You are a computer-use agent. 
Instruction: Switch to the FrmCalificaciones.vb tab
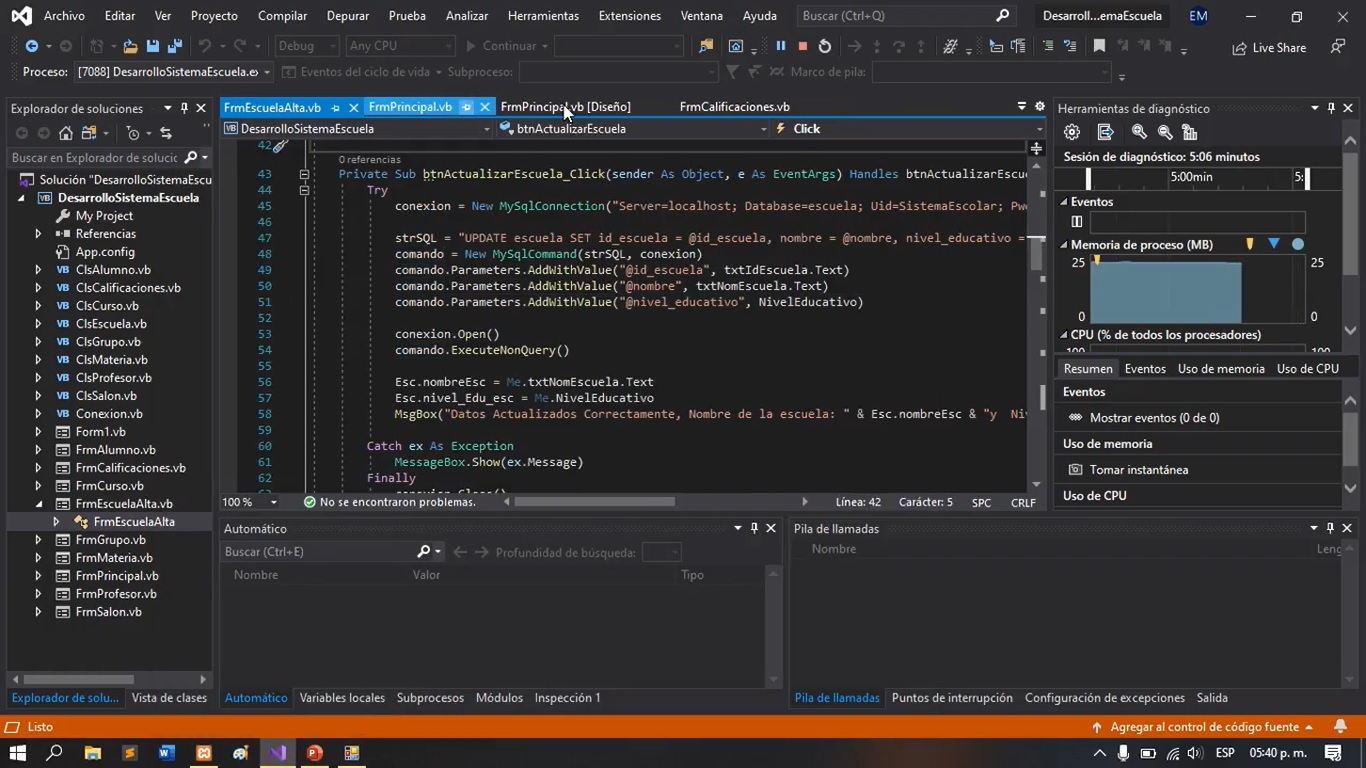click(x=734, y=107)
